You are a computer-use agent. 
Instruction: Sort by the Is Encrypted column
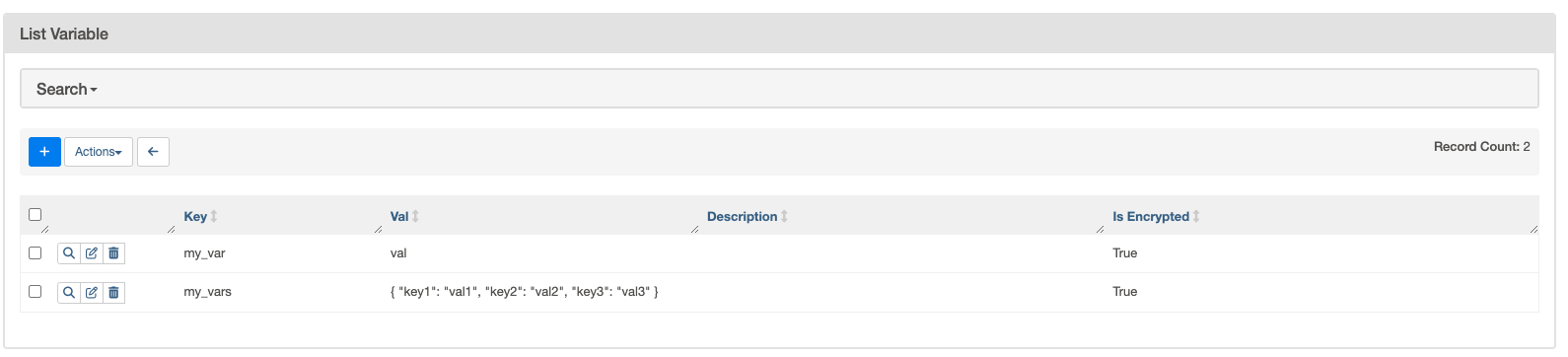pos(1151,216)
